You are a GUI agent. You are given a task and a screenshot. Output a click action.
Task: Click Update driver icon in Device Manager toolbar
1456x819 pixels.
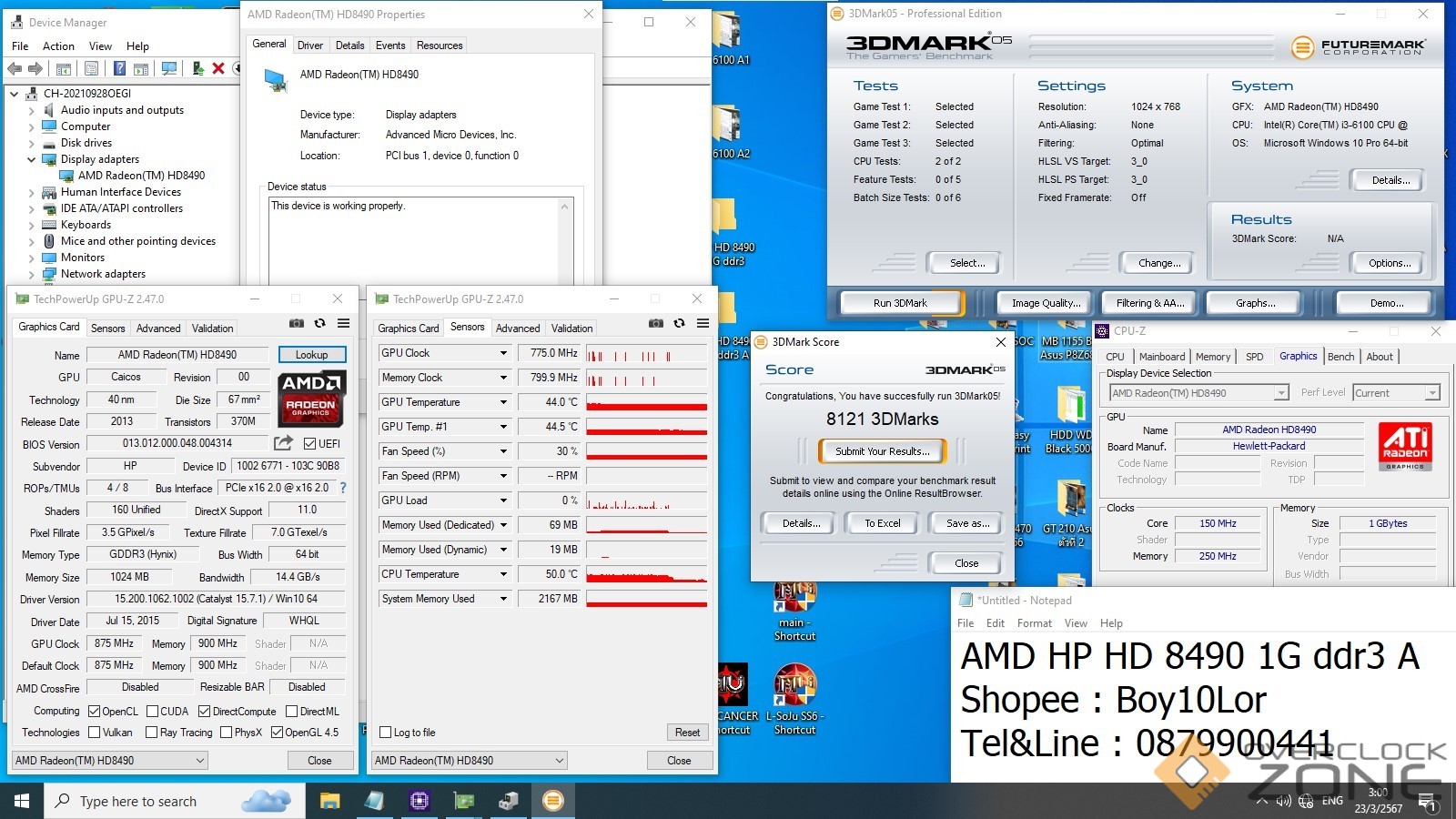tap(197, 68)
